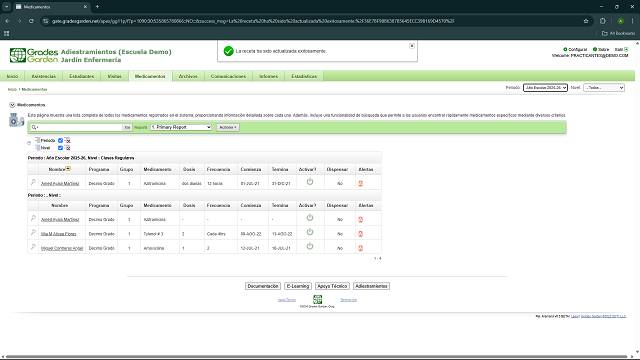
Task: Open a new browser tab
Action: coord(97,7)
